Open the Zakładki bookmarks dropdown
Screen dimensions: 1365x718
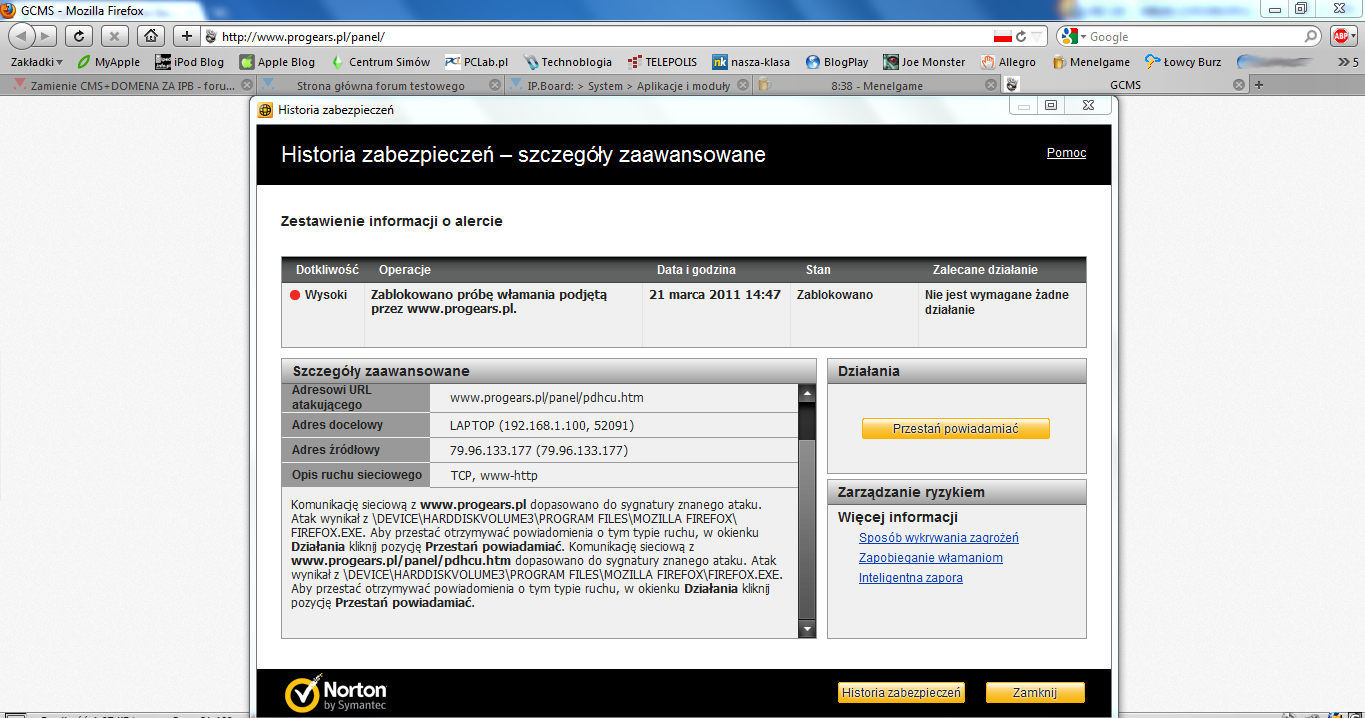36,62
